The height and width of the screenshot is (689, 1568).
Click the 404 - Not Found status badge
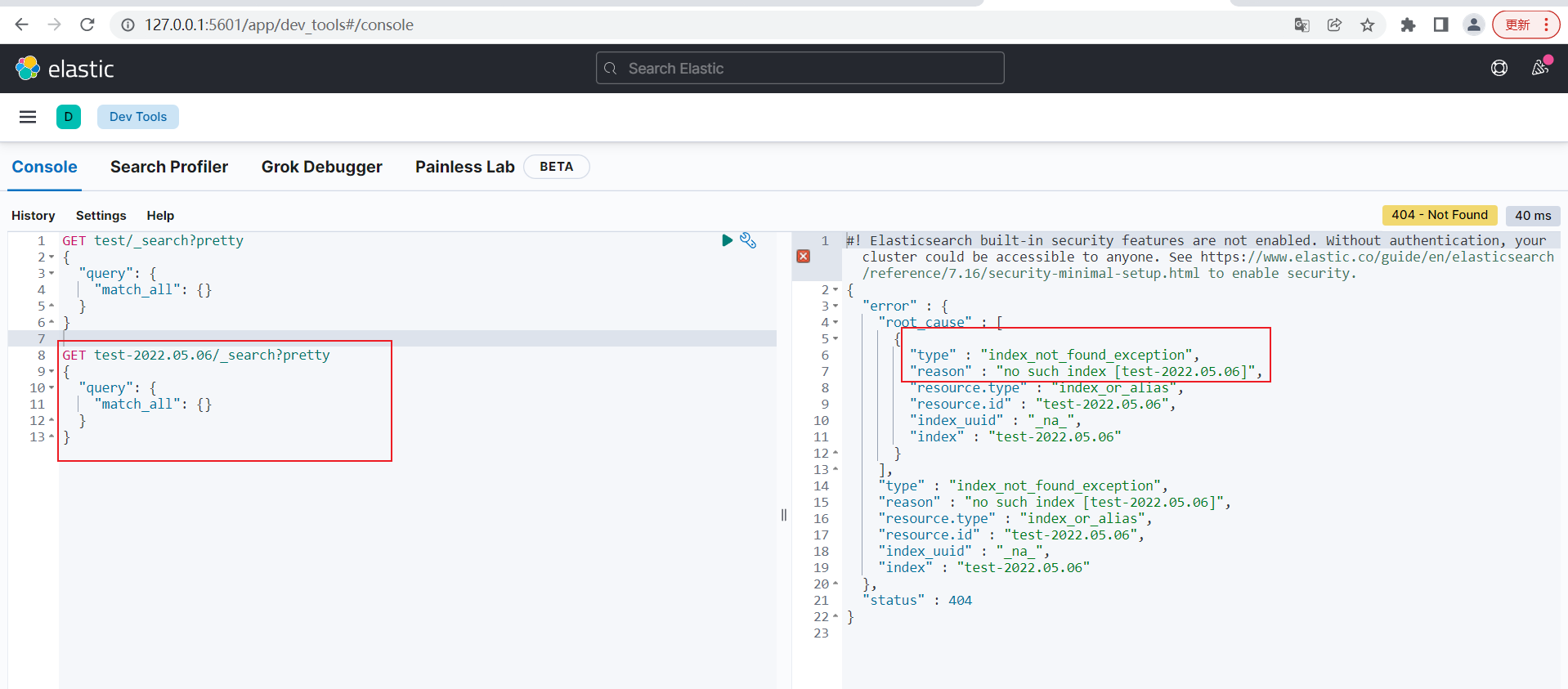point(1440,215)
